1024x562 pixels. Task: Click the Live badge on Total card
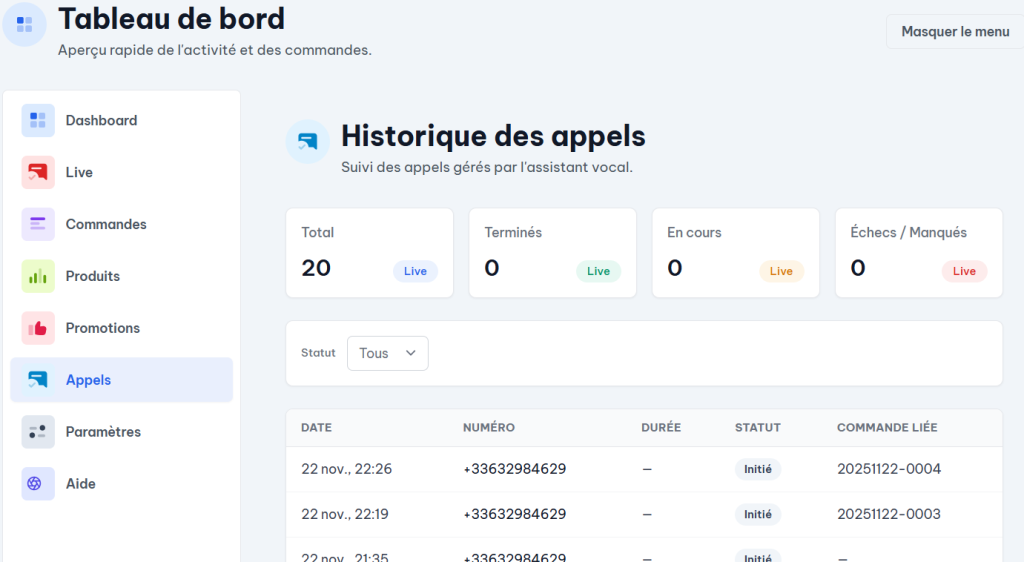pyautogui.click(x=415, y=271)
